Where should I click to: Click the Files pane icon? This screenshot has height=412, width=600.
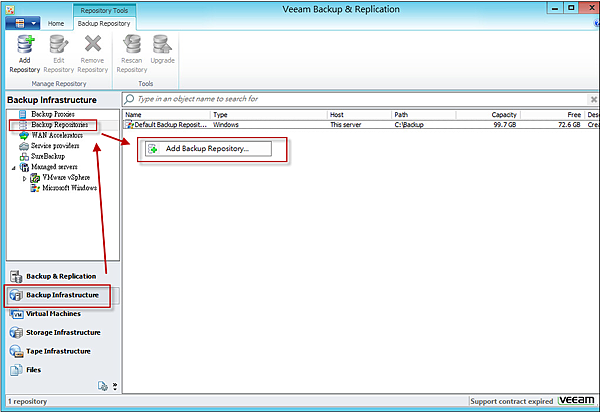[x=16, y=370]
